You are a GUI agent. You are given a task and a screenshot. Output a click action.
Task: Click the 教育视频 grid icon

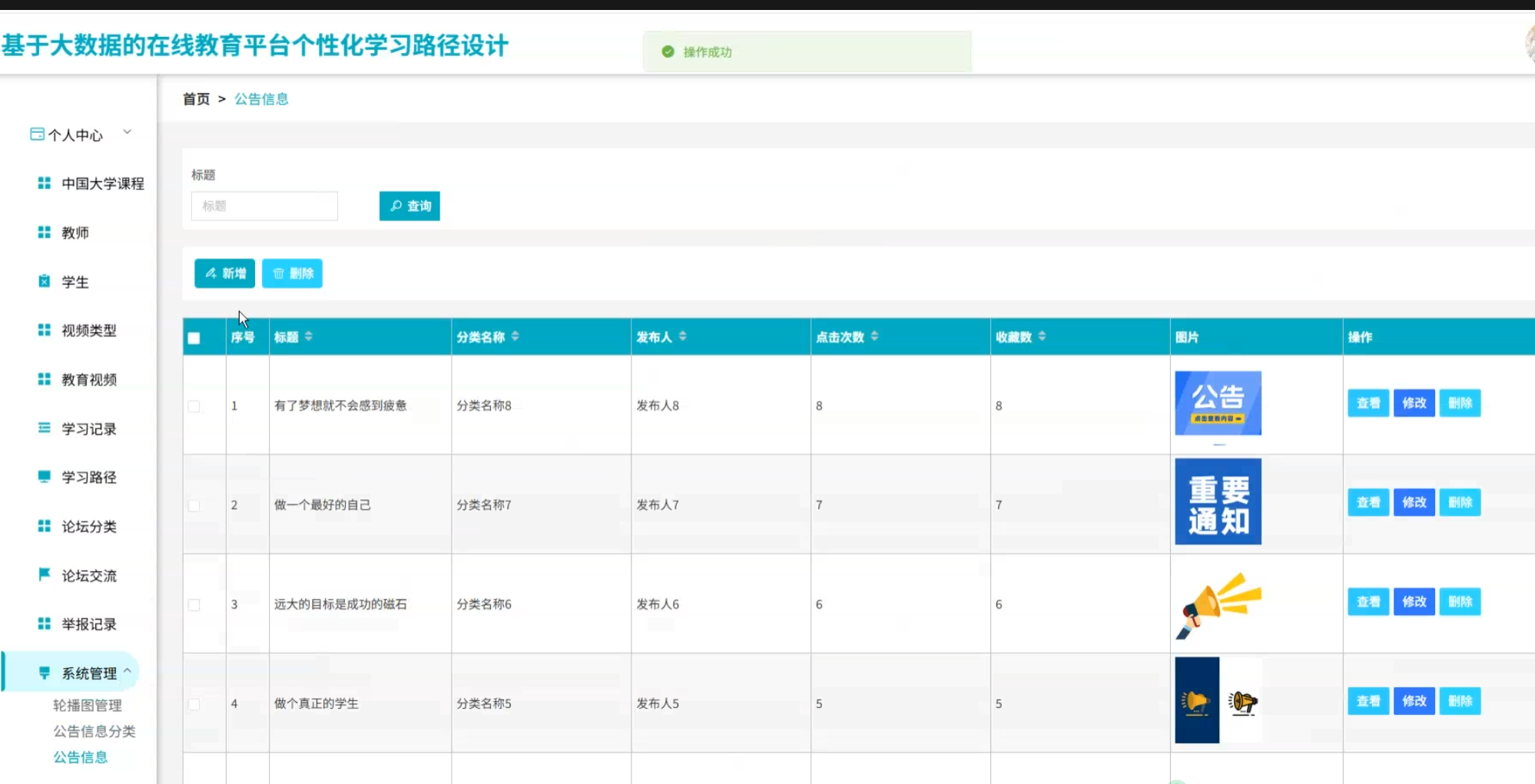(x=45, y=379)
